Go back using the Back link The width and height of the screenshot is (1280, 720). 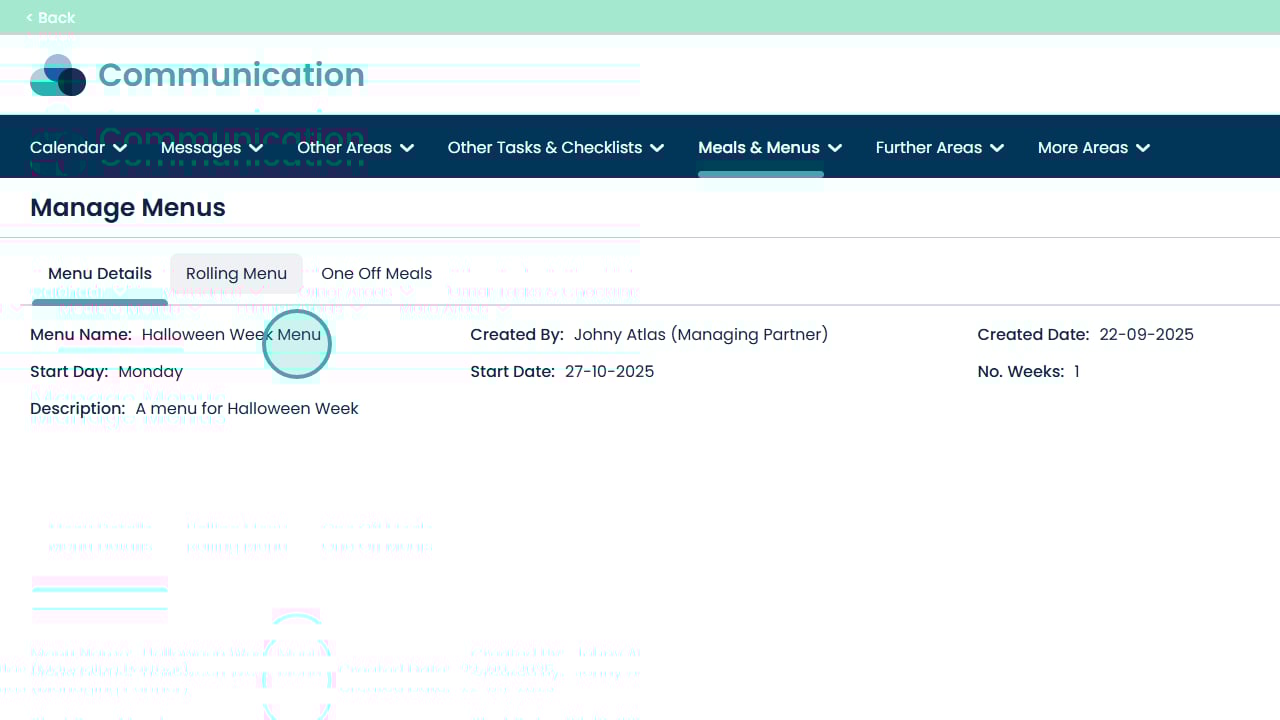tap(50, 17)
